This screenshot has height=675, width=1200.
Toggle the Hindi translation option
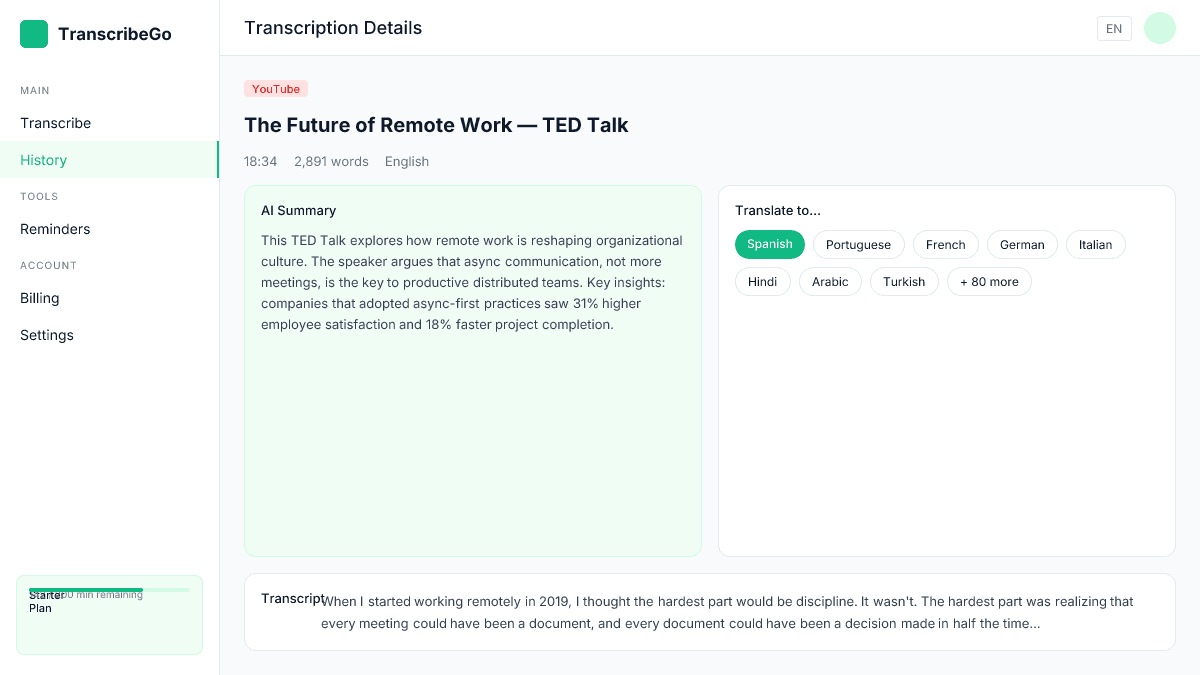point(762,281)
